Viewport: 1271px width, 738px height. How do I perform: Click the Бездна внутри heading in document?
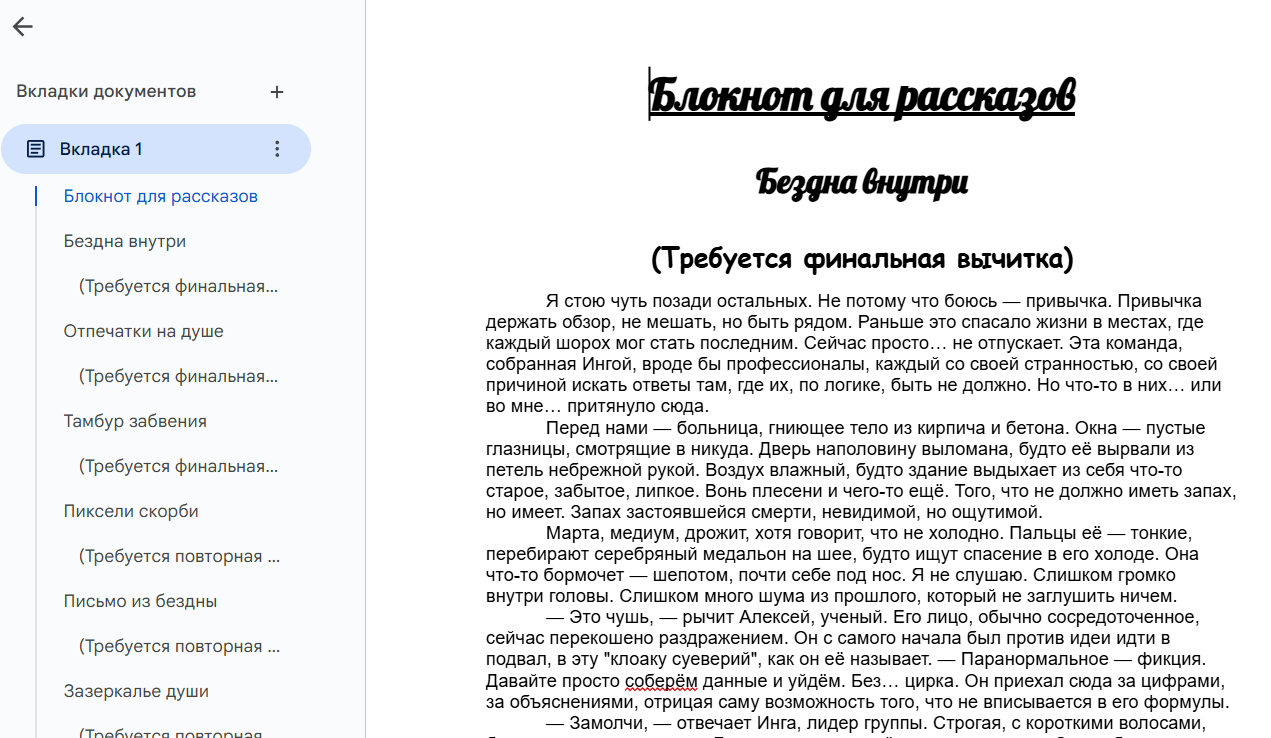point(861,183)
